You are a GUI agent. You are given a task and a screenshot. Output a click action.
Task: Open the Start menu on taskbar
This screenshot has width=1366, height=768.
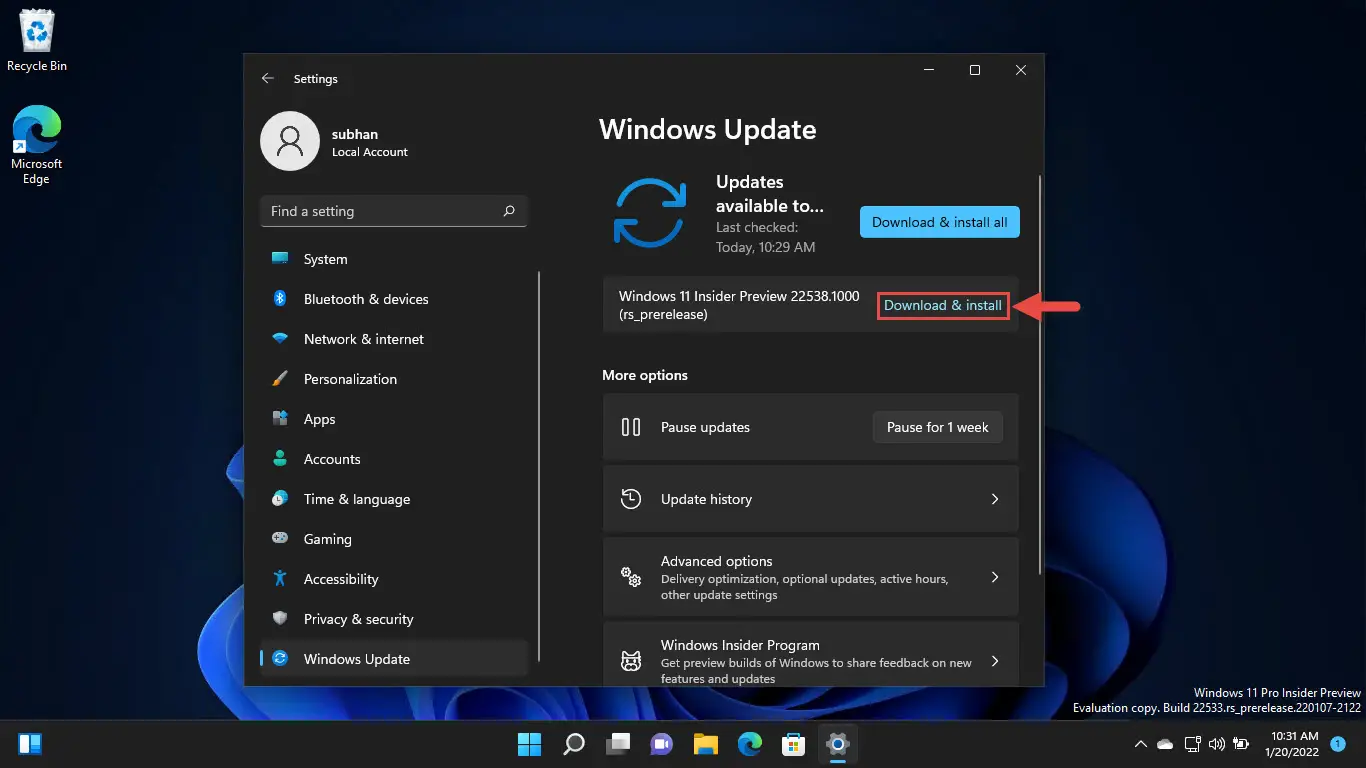pos(529,744)
